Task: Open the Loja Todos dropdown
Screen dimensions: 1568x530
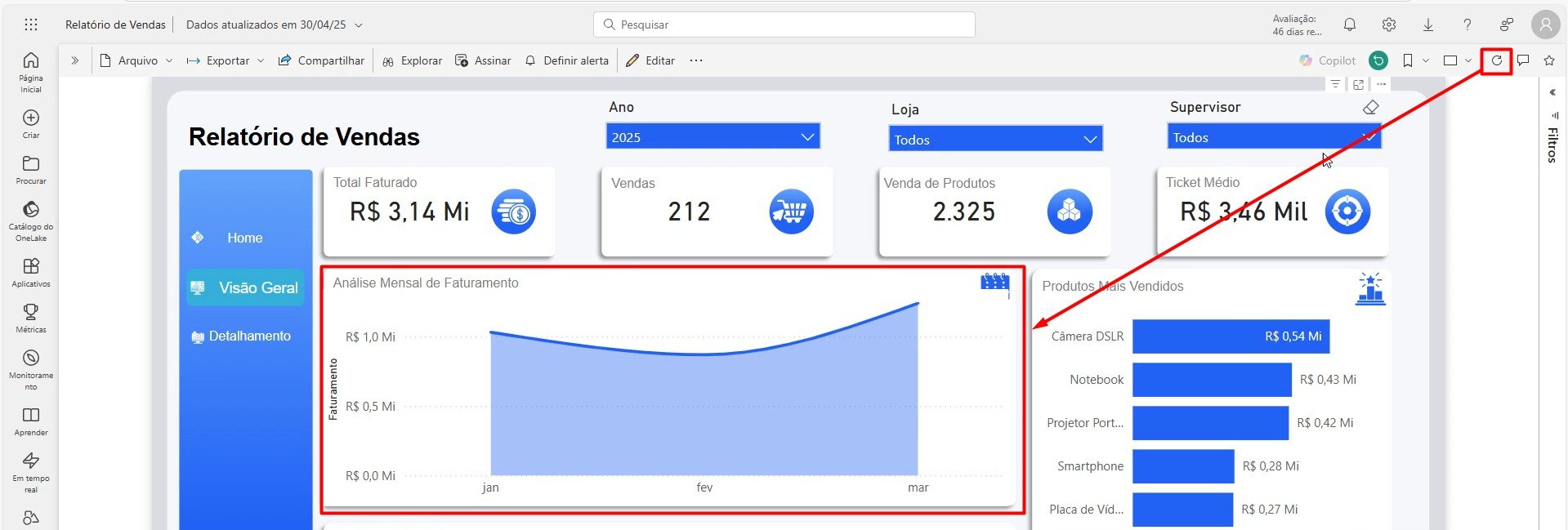Action: pos(995,139)
